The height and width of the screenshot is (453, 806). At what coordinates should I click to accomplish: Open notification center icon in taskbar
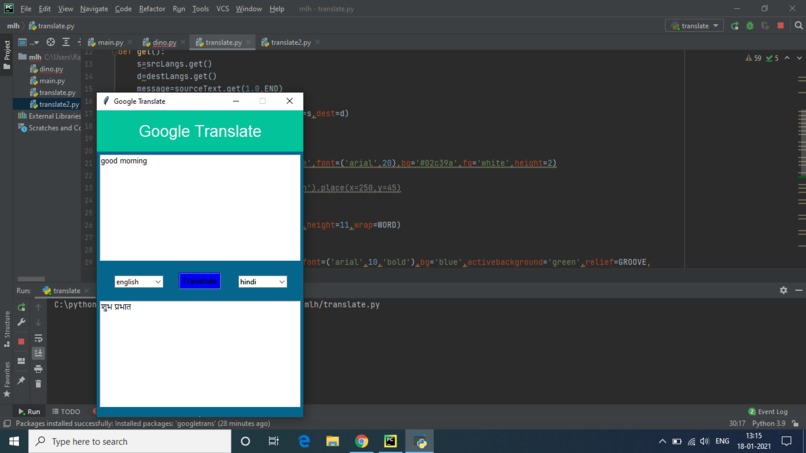[x=786, y=441]
